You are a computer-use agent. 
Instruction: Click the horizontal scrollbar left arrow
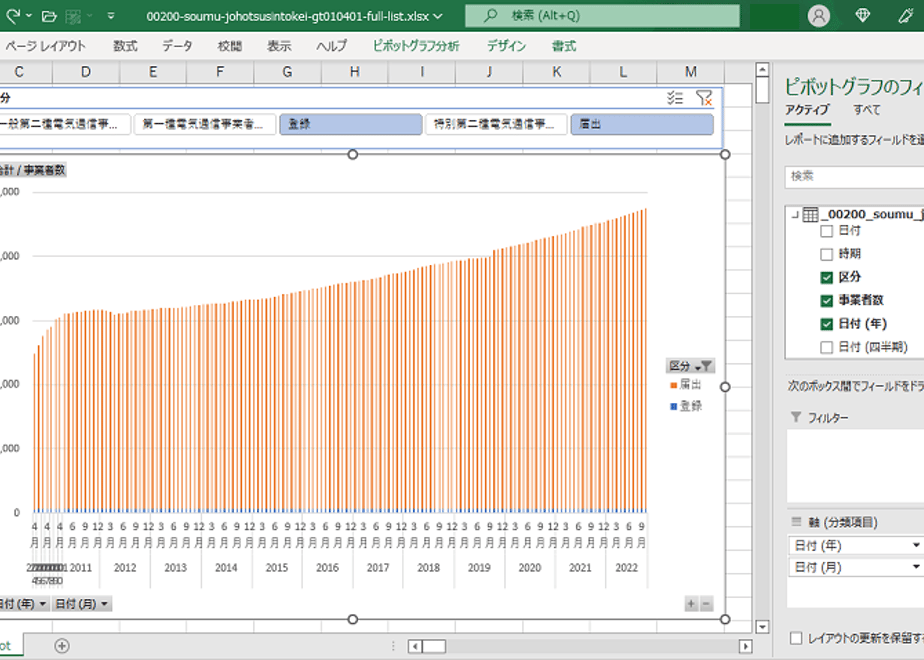[415, 646]
